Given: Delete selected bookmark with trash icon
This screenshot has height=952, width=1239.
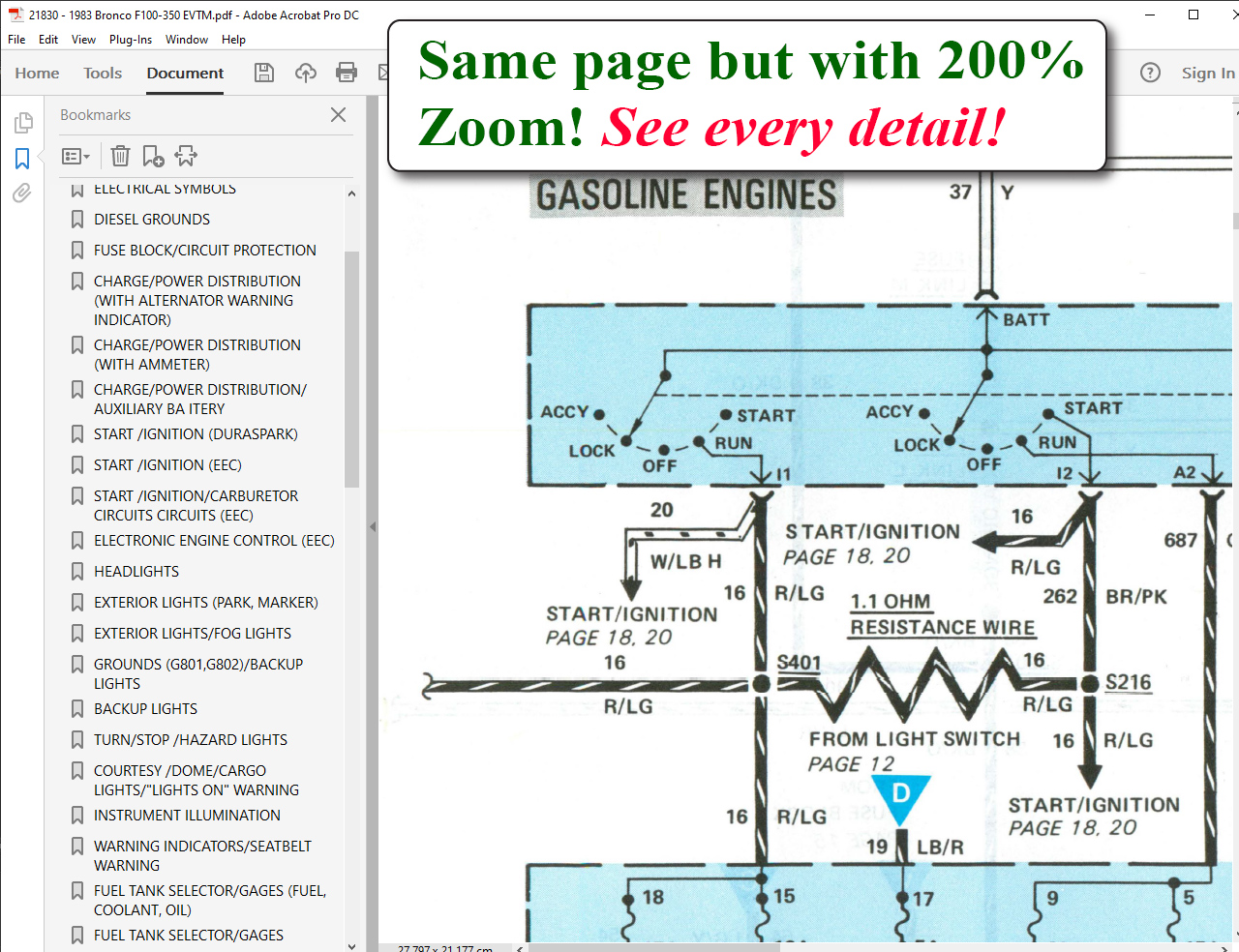Looking at the screenshot, I should click(x=120, y=156).
